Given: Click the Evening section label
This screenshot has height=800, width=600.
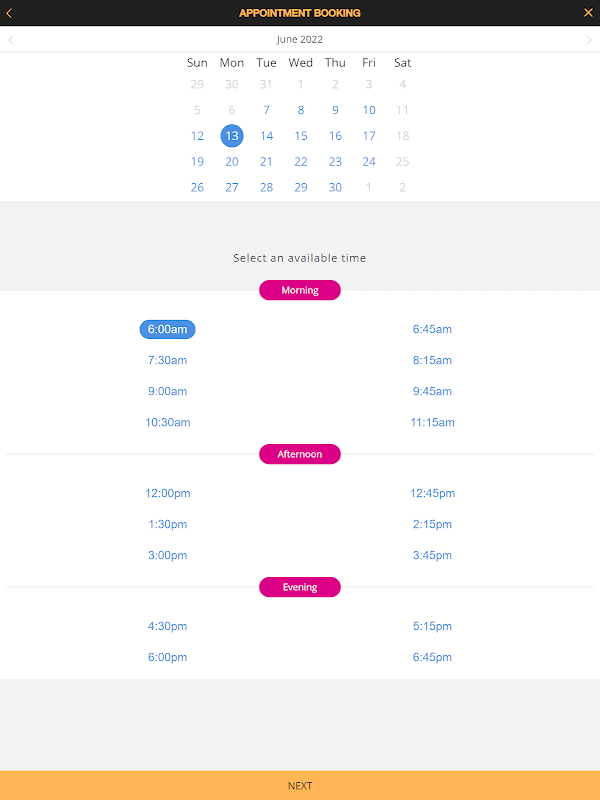Looking at the screenshot, I should click(300, 587).
